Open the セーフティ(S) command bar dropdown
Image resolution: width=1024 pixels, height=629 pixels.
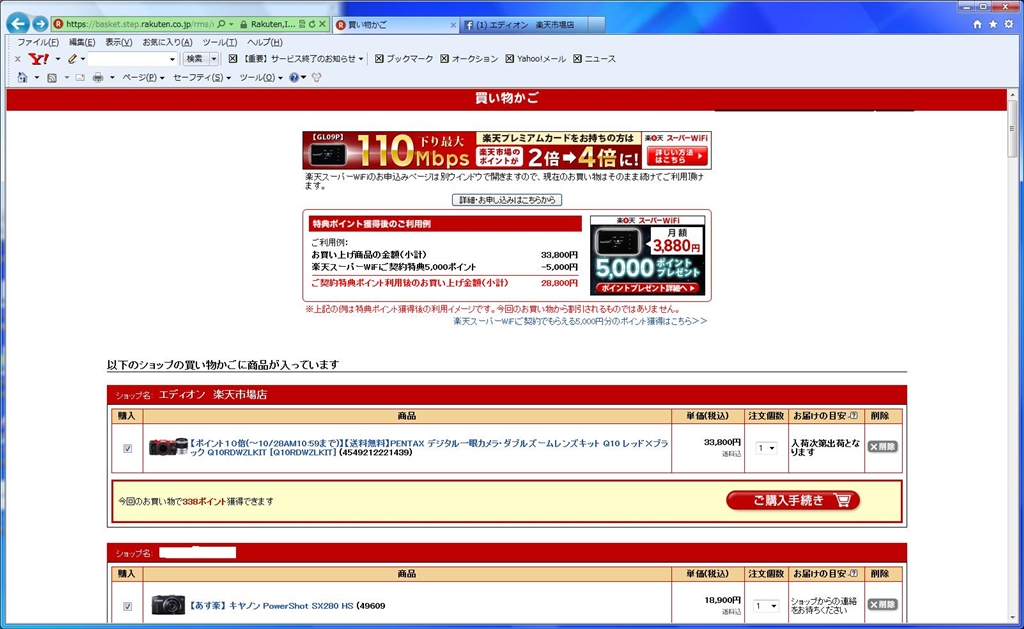pyautogui.click(x=202, y=77)
